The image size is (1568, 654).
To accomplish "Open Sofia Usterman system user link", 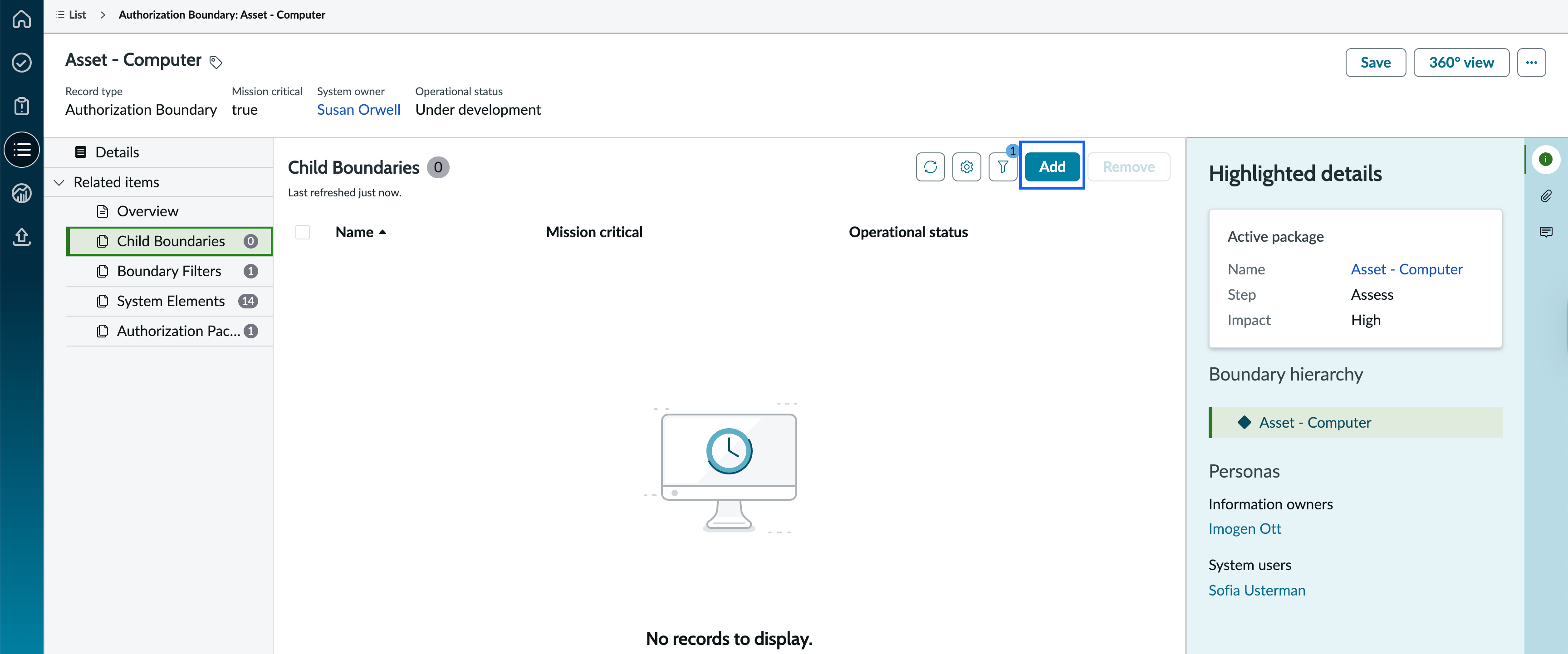I will point(1257,590).
